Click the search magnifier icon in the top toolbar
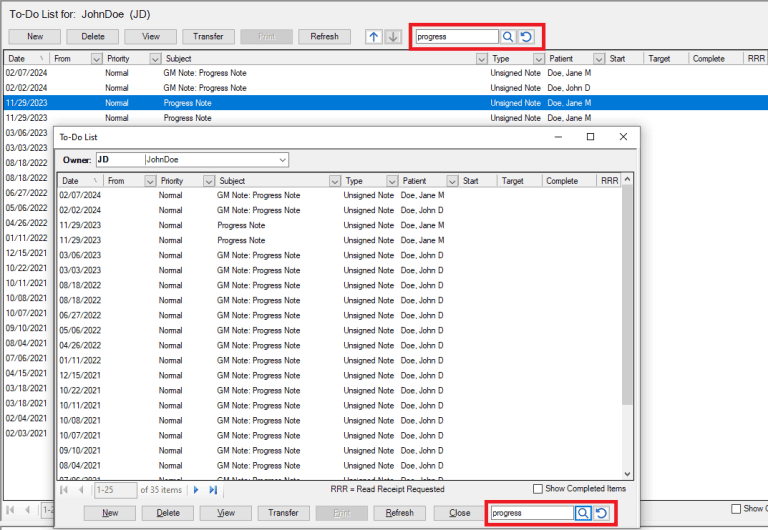The image size is (768, 530). [508, 37]
